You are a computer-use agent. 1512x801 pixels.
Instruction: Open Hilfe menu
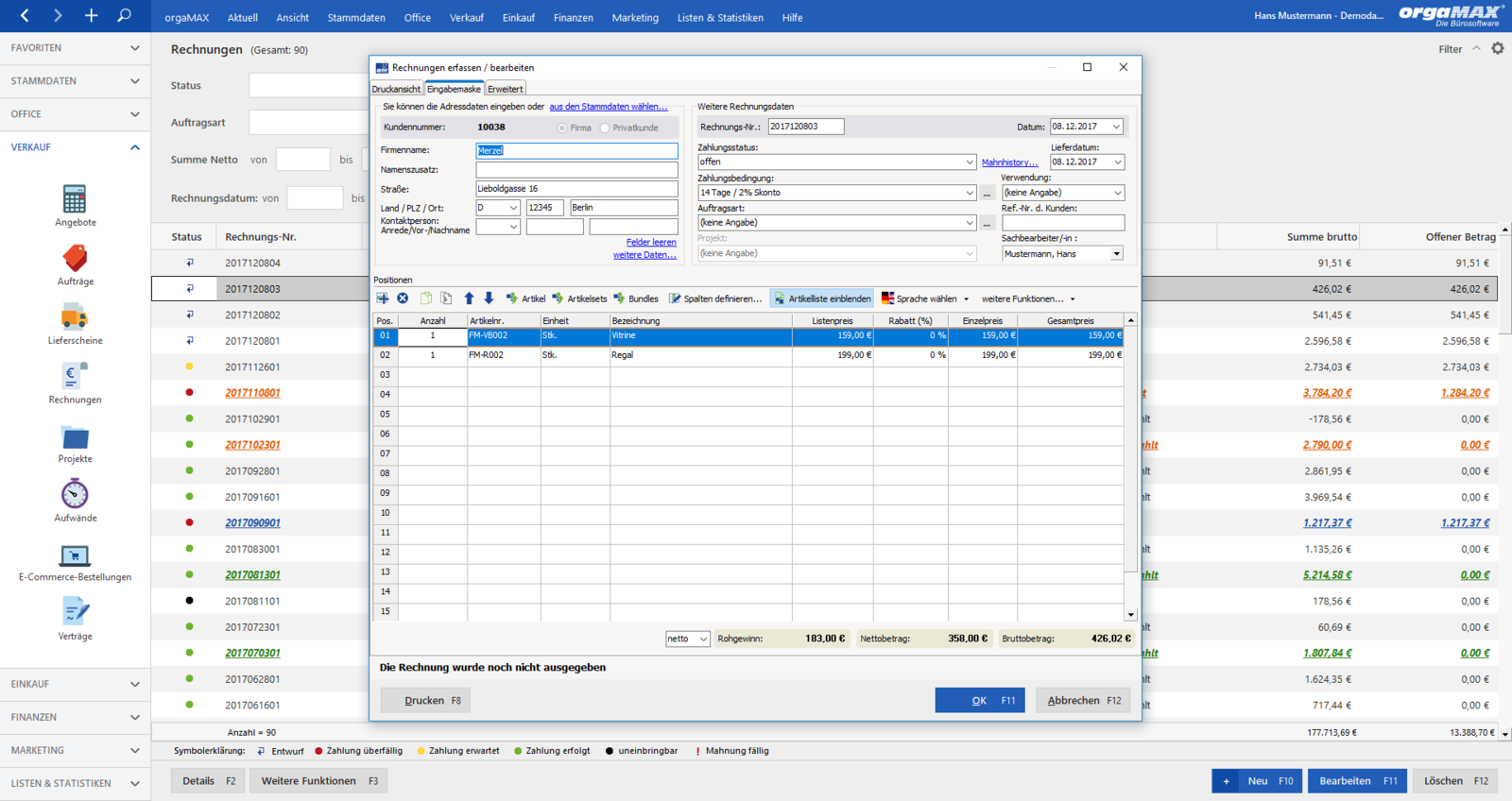(793, 17)
